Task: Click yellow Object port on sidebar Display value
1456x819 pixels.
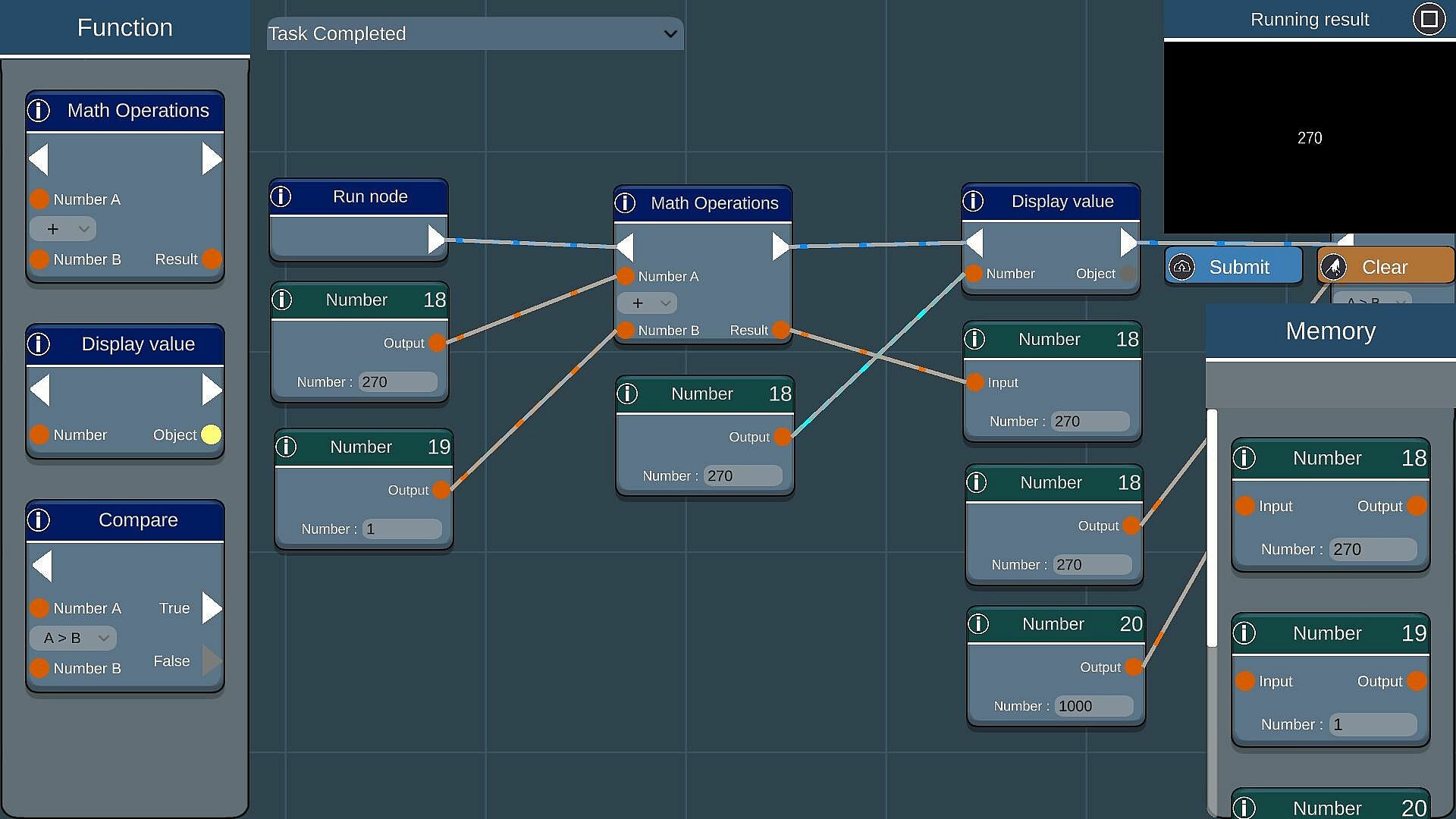Action: click(x=211, y=435)
